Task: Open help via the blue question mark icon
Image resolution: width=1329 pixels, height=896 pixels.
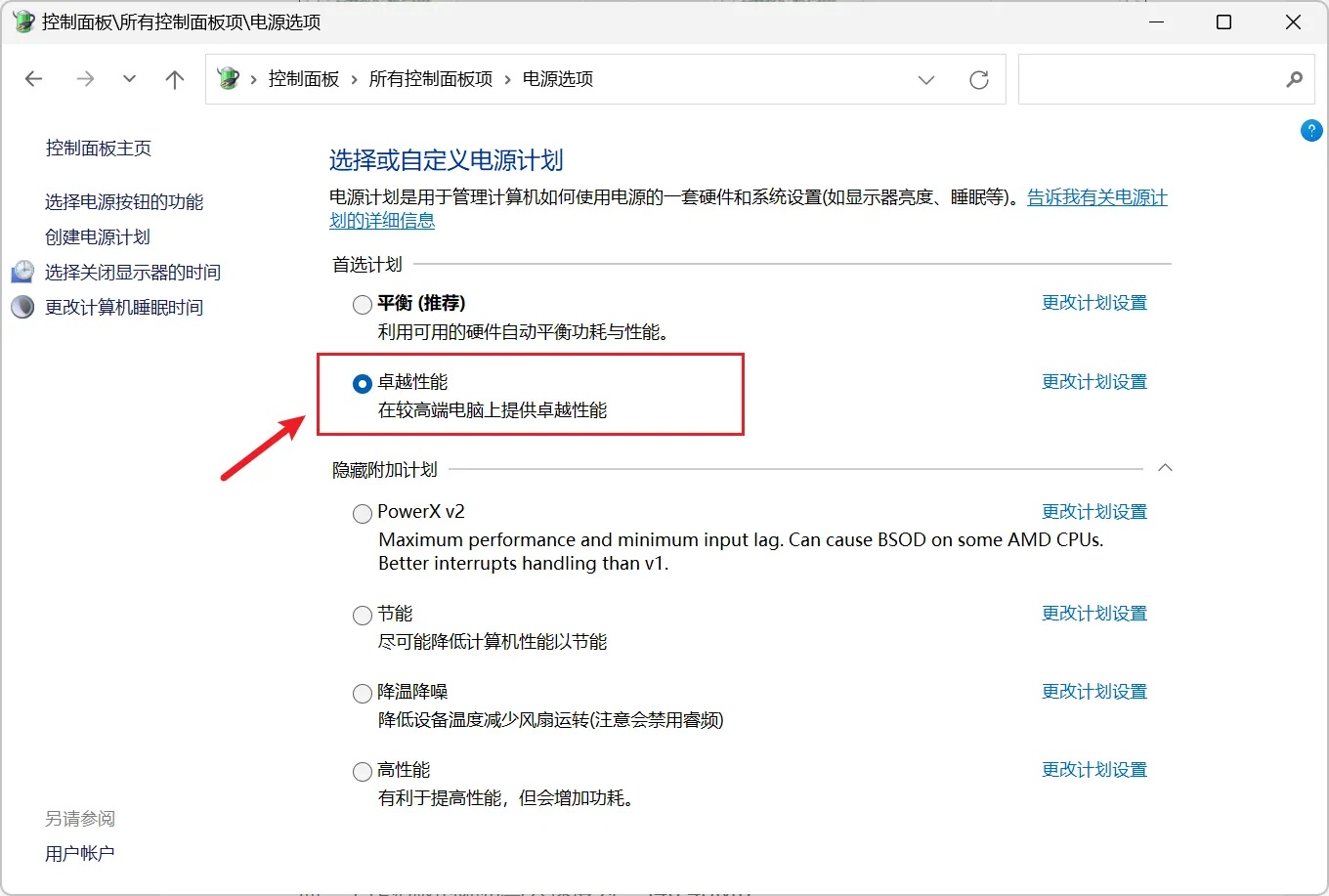Action: (1310, 130)
